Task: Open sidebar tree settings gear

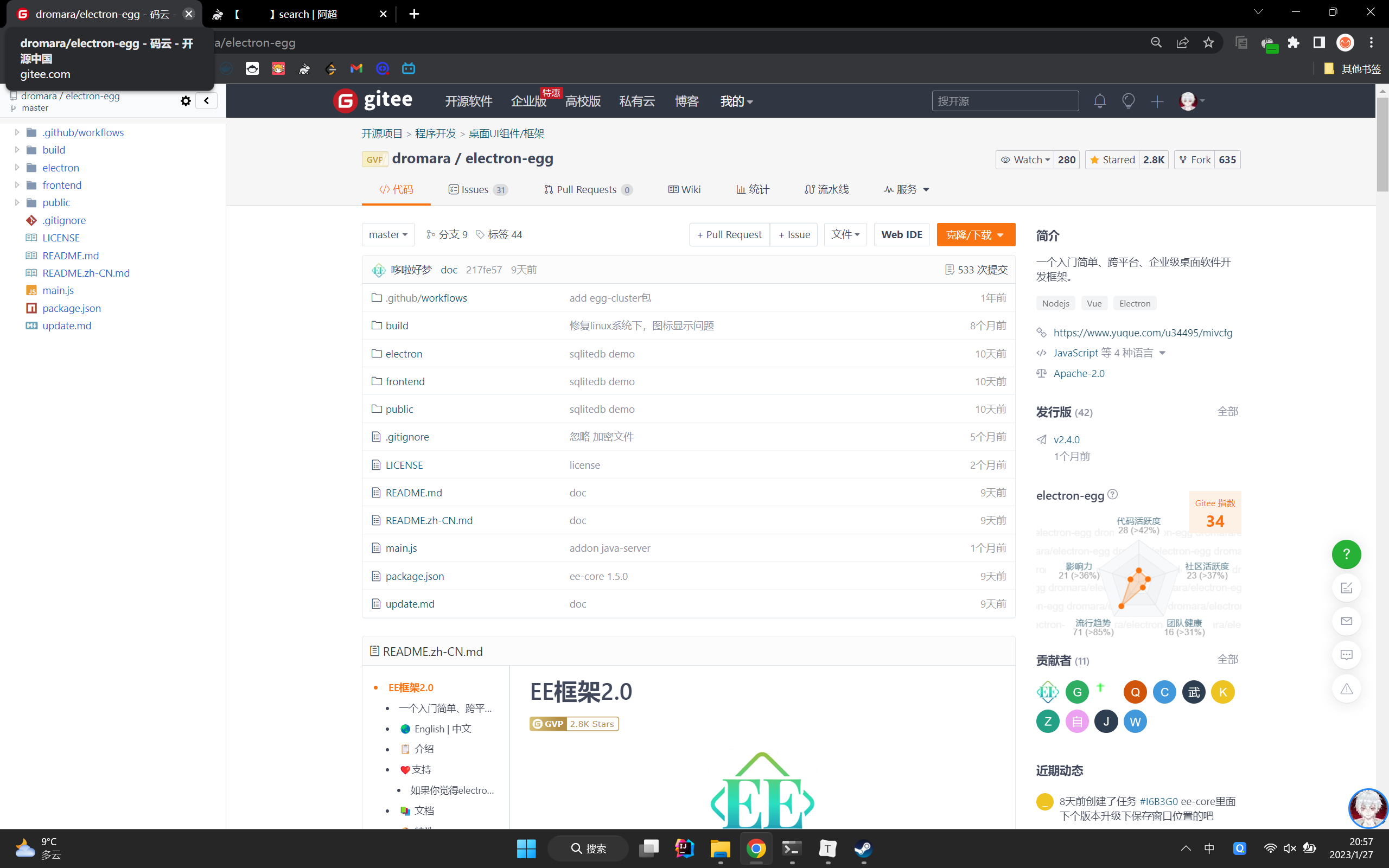Action: tap(186, 101)
